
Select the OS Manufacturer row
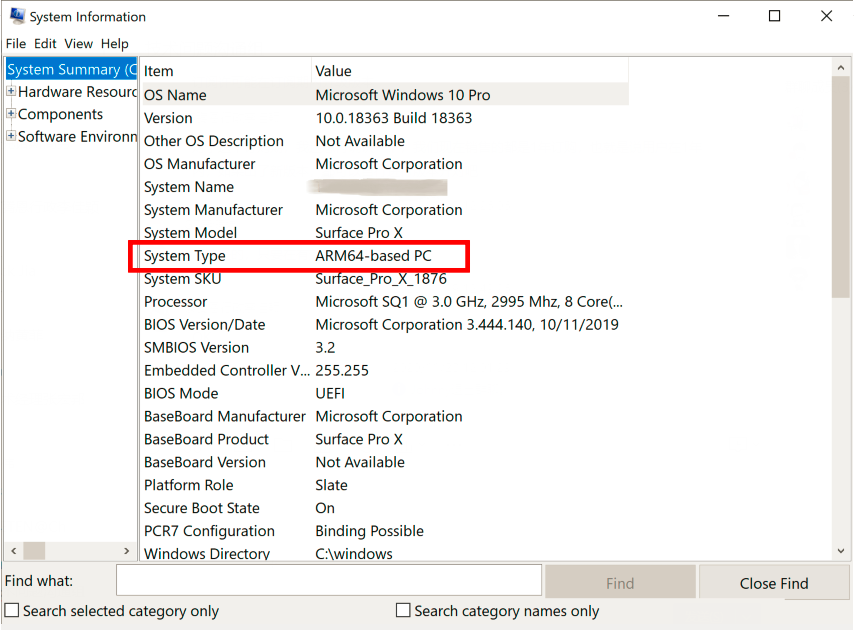tap(385, 164)
